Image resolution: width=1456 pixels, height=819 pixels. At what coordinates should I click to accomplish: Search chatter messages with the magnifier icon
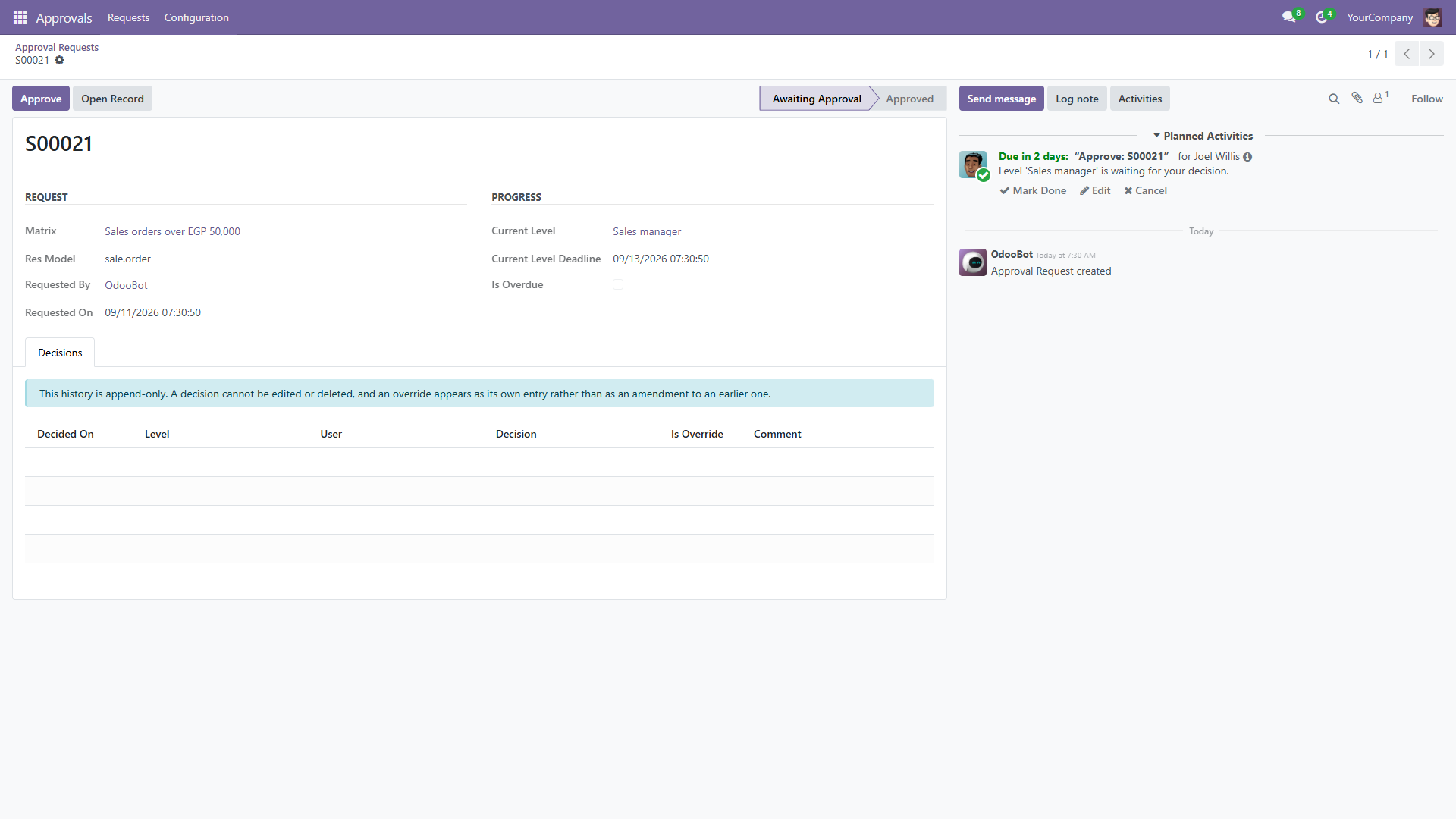pyautogui.click(x=1334, y=99)
